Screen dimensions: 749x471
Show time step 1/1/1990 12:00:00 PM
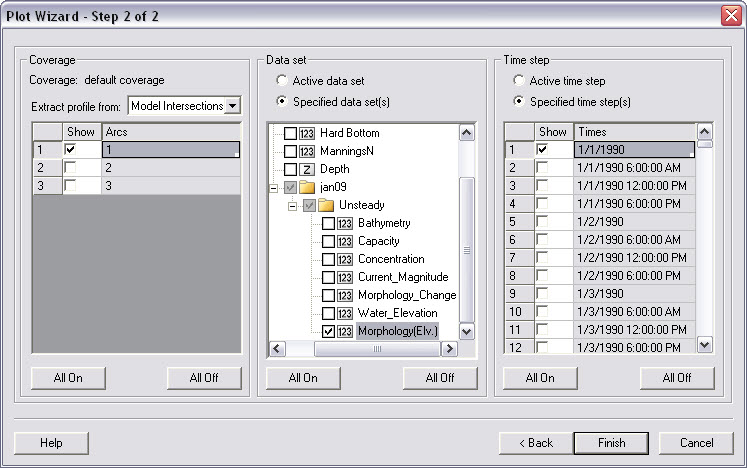point(542,185)
